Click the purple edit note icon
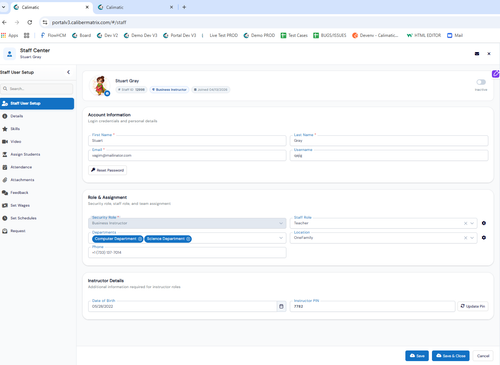Image resolution: width=500 pixels, height=365 pixels. (495, 74)
